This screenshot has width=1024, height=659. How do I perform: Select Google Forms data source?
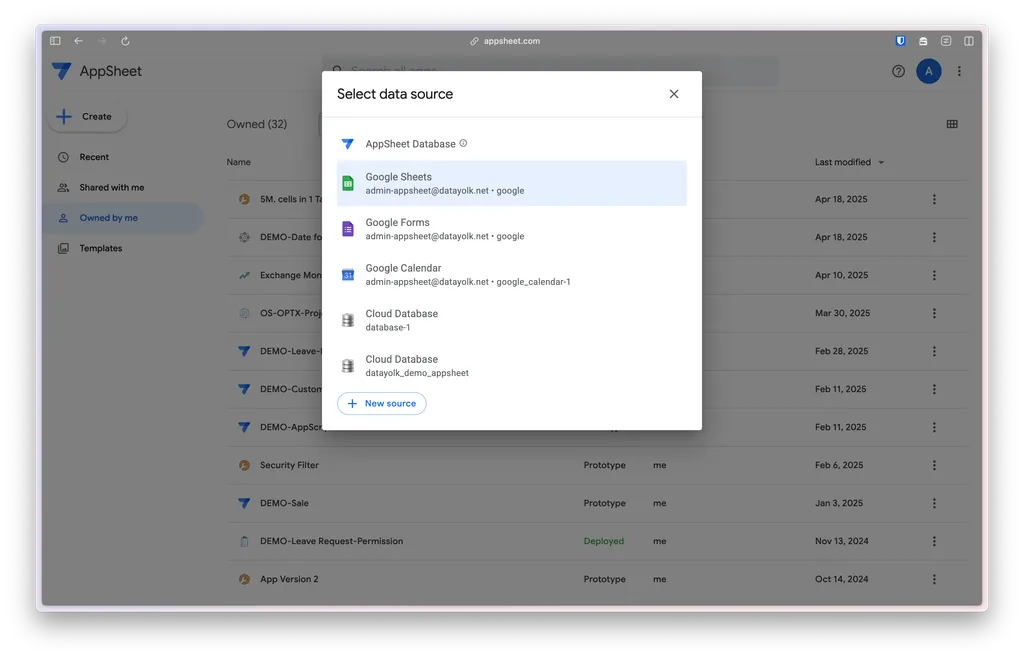(x=511, y=229)
